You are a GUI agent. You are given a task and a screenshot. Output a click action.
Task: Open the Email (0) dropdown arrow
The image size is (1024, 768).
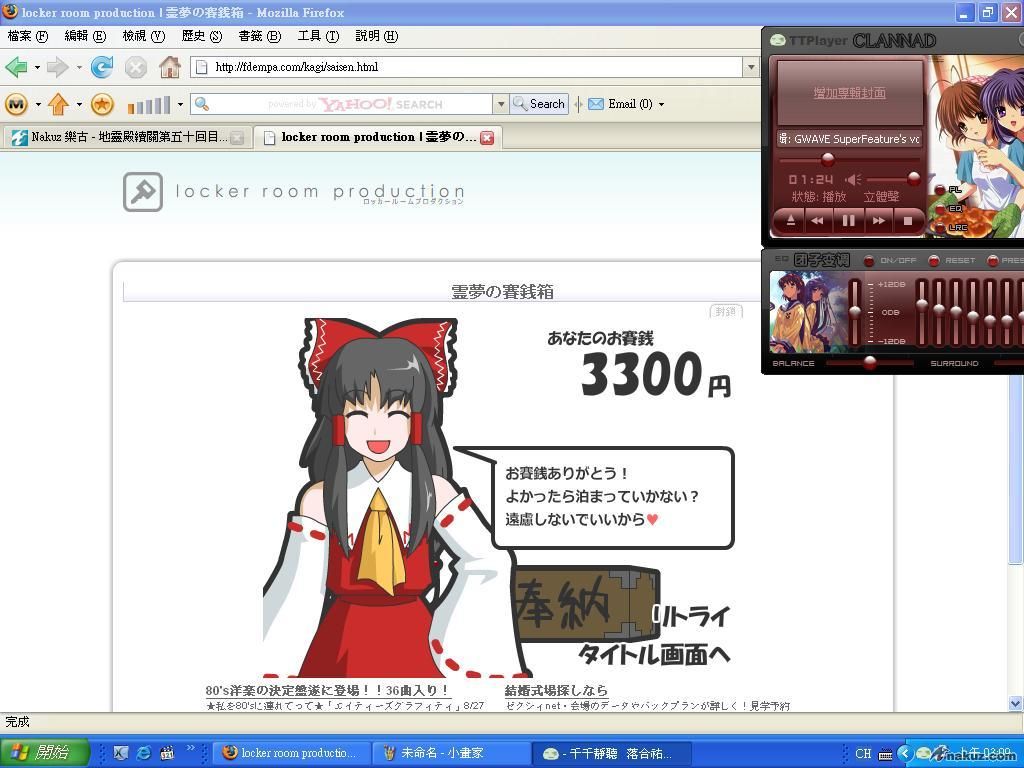click(661, 104)
